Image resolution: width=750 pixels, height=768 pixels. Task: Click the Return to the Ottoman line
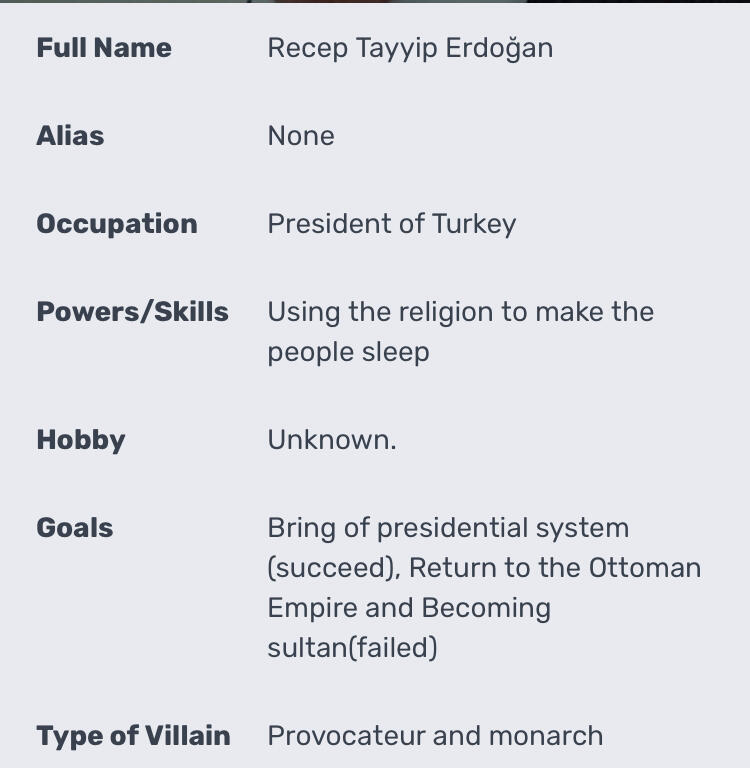click(484, 568)
